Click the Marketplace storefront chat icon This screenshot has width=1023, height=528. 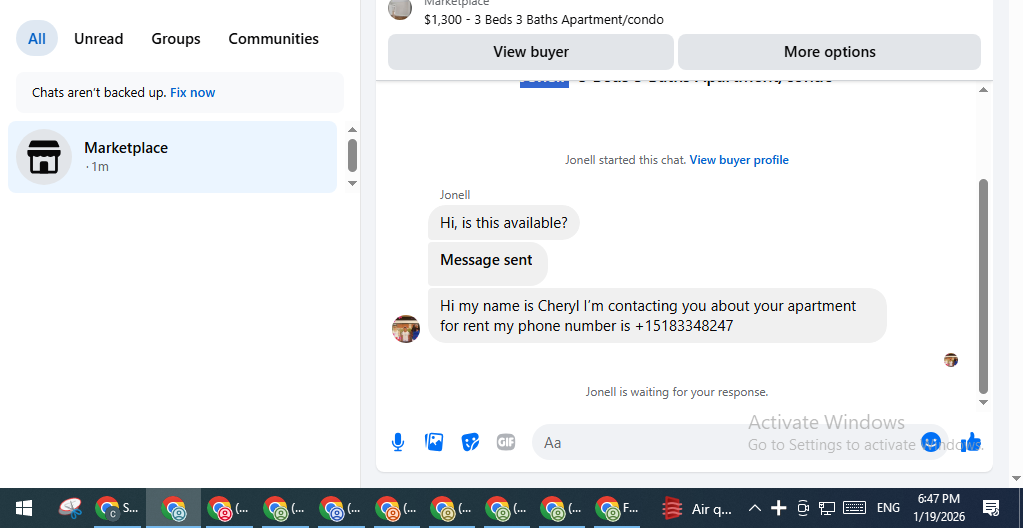point(44,157)
